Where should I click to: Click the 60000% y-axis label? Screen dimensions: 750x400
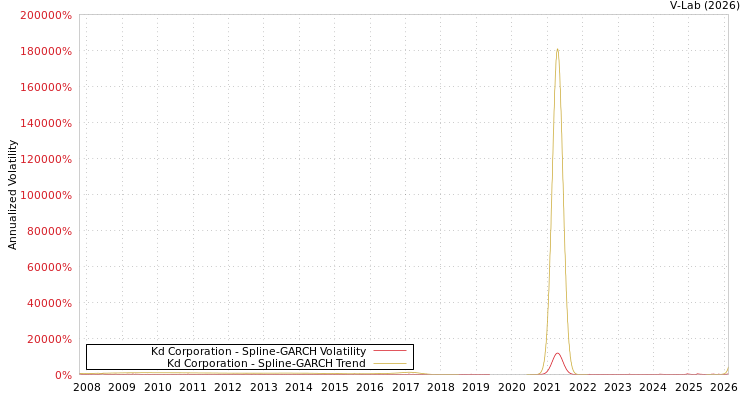point(48,267)
